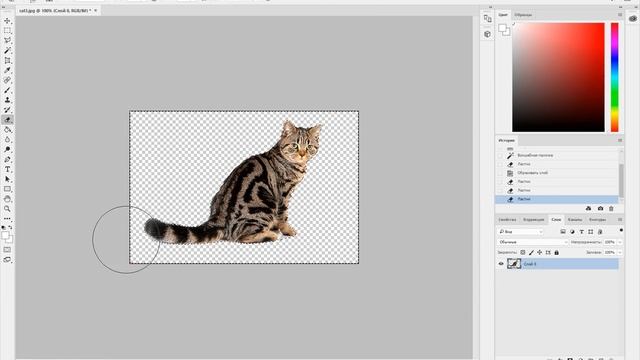The width and height of the screenshot is (640, 360).
Task: Switch to the Образцы tab
Action: 523,15
